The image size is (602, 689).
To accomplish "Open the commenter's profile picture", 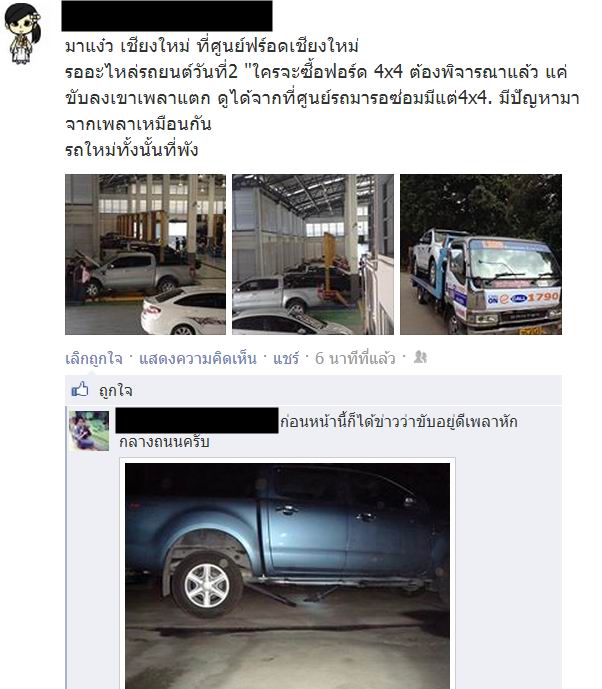I will (x=89, y=431).
